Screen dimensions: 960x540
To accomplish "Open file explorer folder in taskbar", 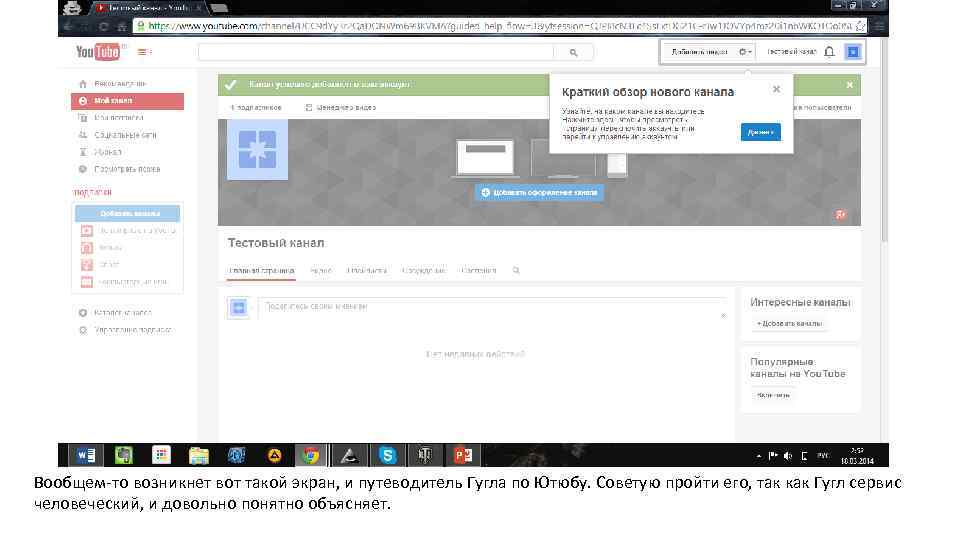I will point(199,456).
